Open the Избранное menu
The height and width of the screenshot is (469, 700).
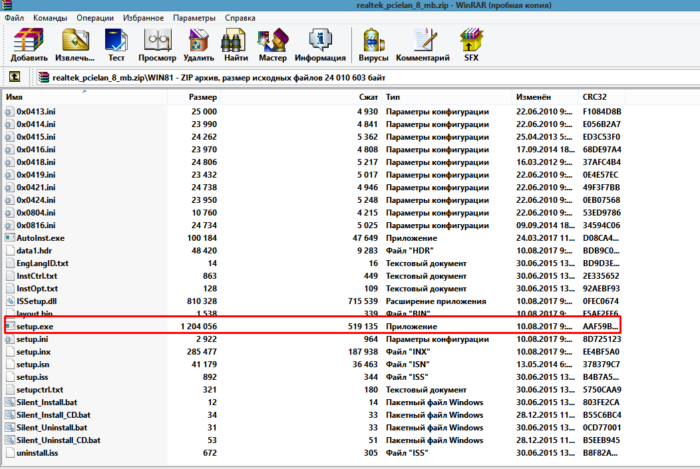(x=143, y=18)
